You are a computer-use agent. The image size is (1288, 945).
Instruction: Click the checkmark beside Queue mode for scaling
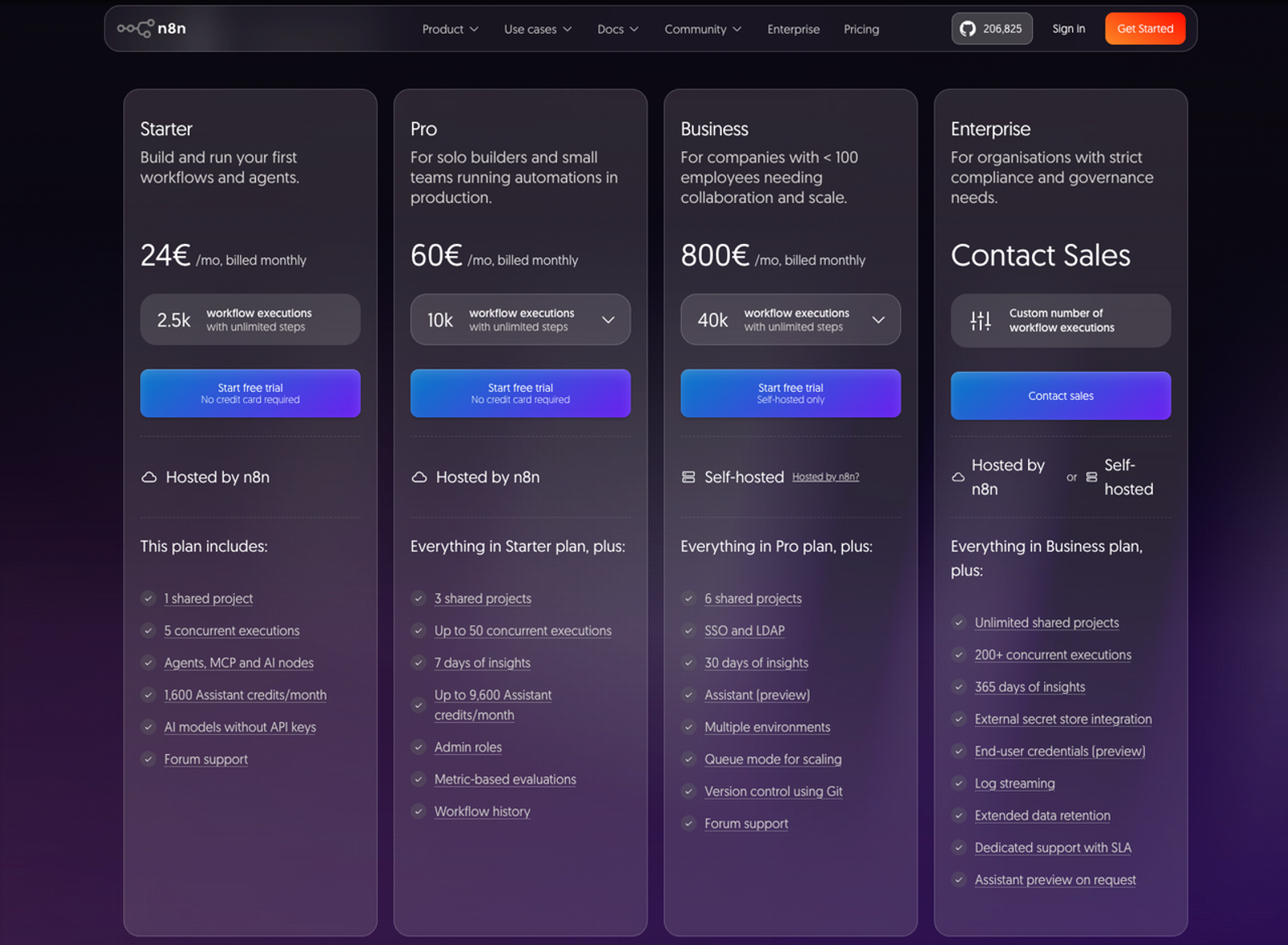click(x=688, y=759)
